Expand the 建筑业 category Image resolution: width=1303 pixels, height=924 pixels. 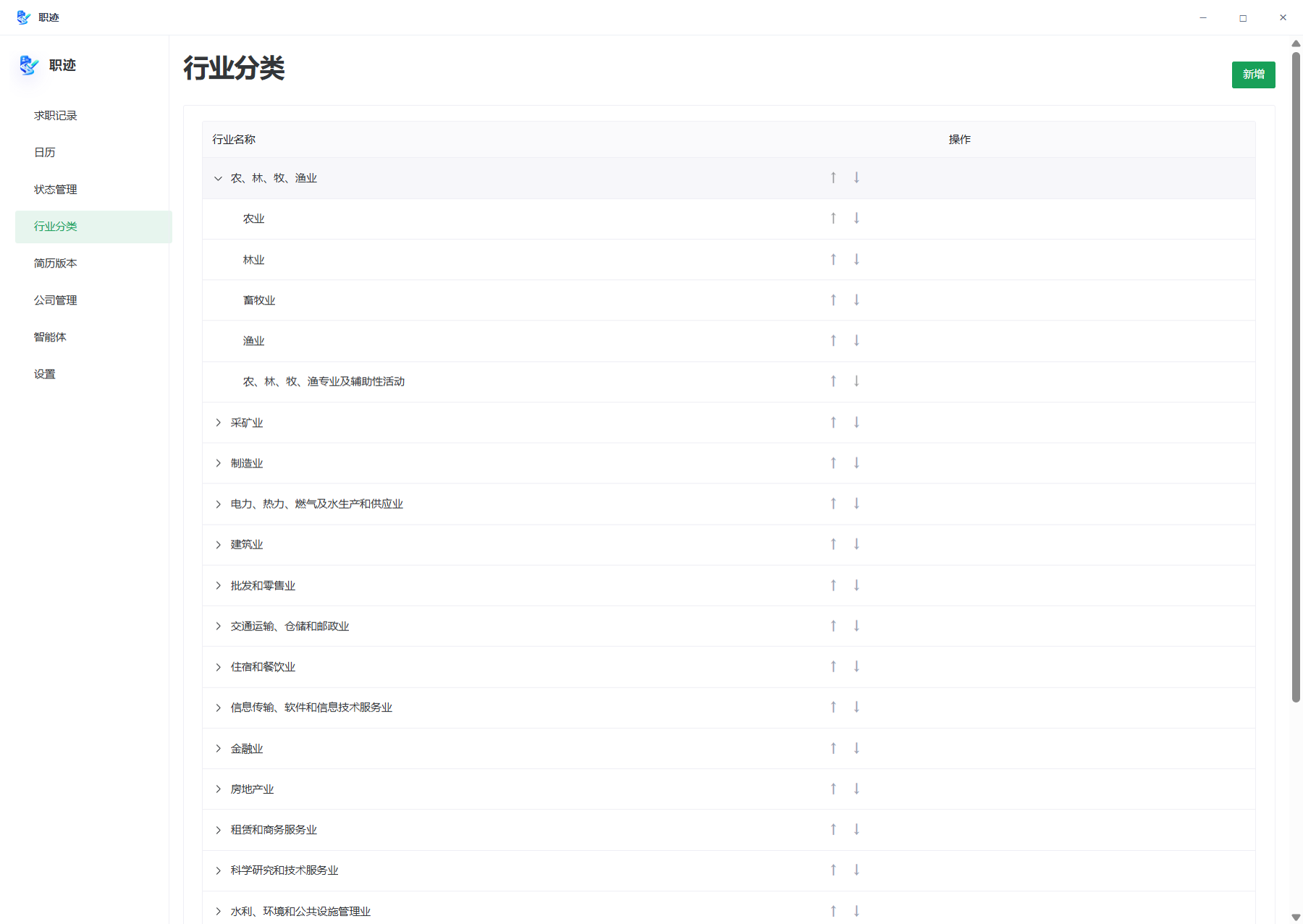pos(218,545)
